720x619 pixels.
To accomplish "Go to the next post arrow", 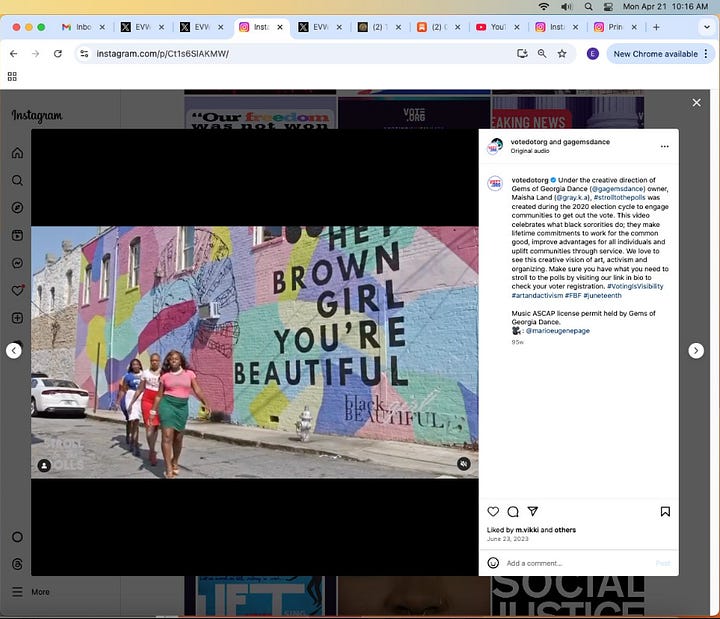I will [696, 351].
